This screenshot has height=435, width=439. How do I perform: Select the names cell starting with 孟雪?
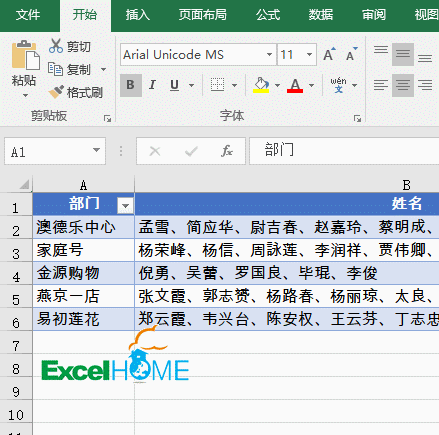pos(287,227)
